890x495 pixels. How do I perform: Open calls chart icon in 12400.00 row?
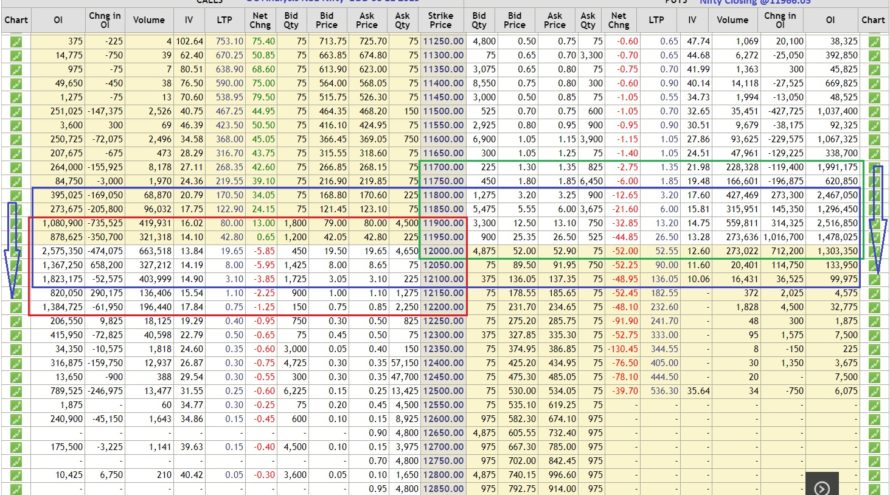click(x=16, y=363)
